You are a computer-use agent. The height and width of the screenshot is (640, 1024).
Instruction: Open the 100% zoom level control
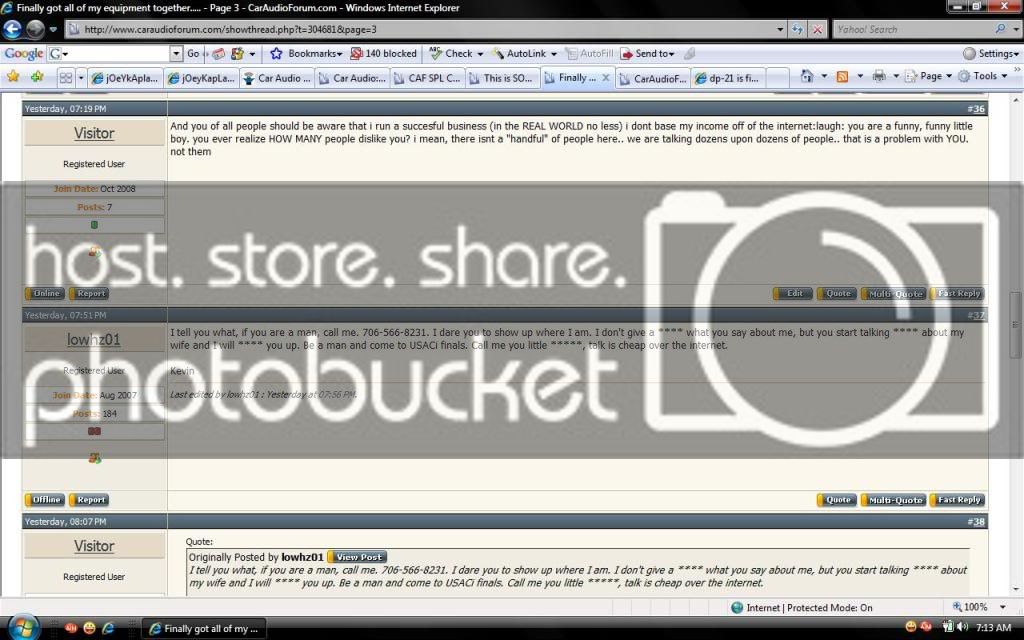click(979, 607)
